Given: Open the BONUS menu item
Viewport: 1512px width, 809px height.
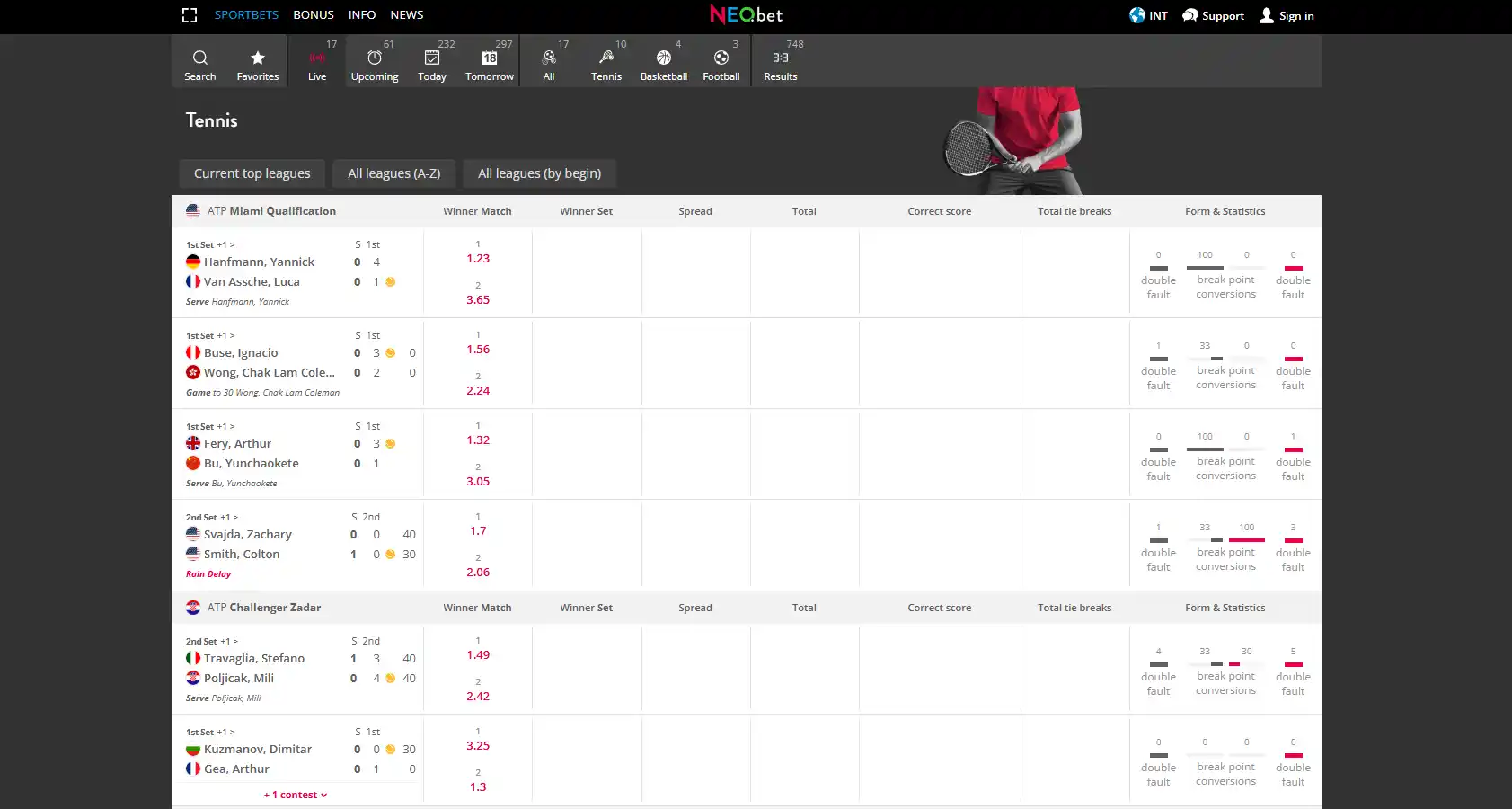Looking at the screenshot, I should pyautogui.click(x=314, y=15).
